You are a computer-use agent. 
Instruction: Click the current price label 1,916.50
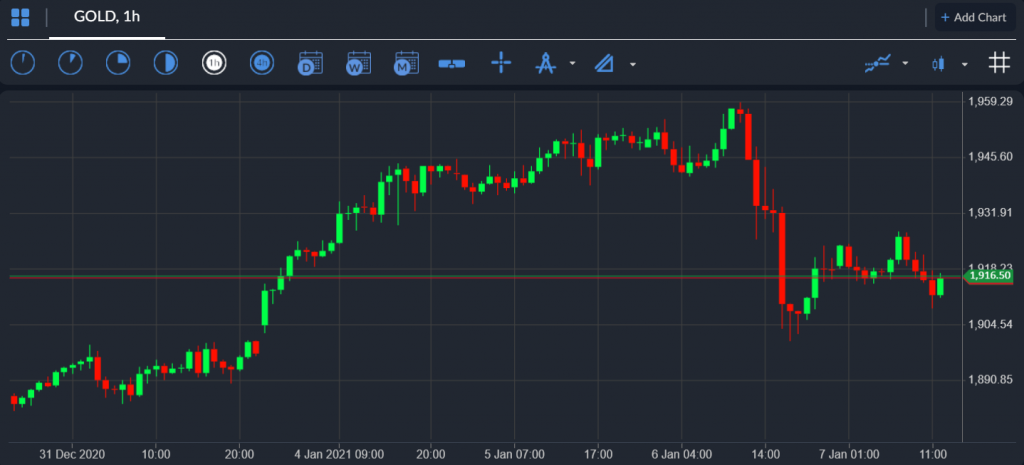[x=988, y=276]
